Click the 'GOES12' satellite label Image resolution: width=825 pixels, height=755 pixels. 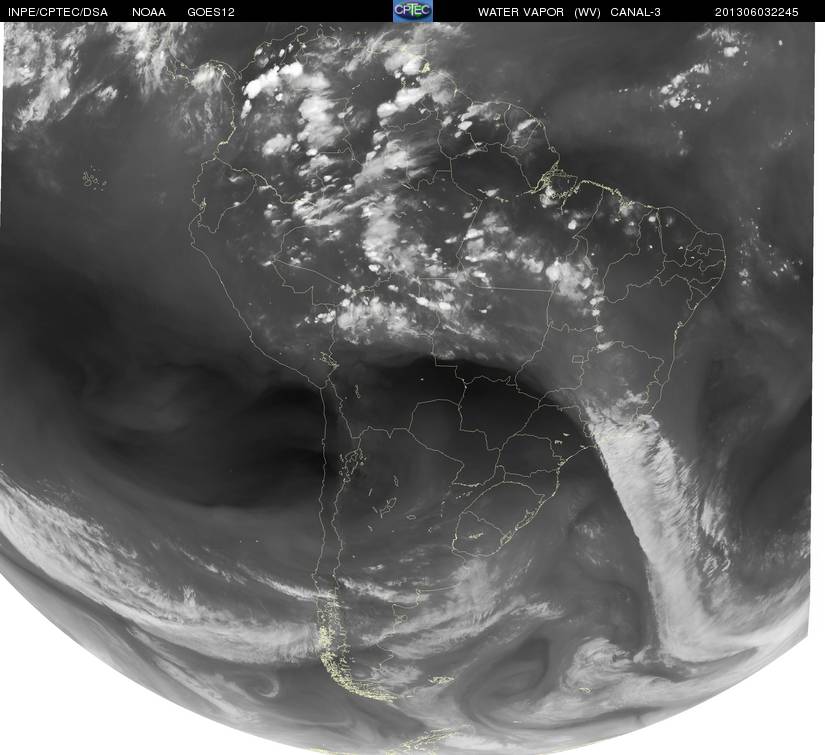click(211, 12)
